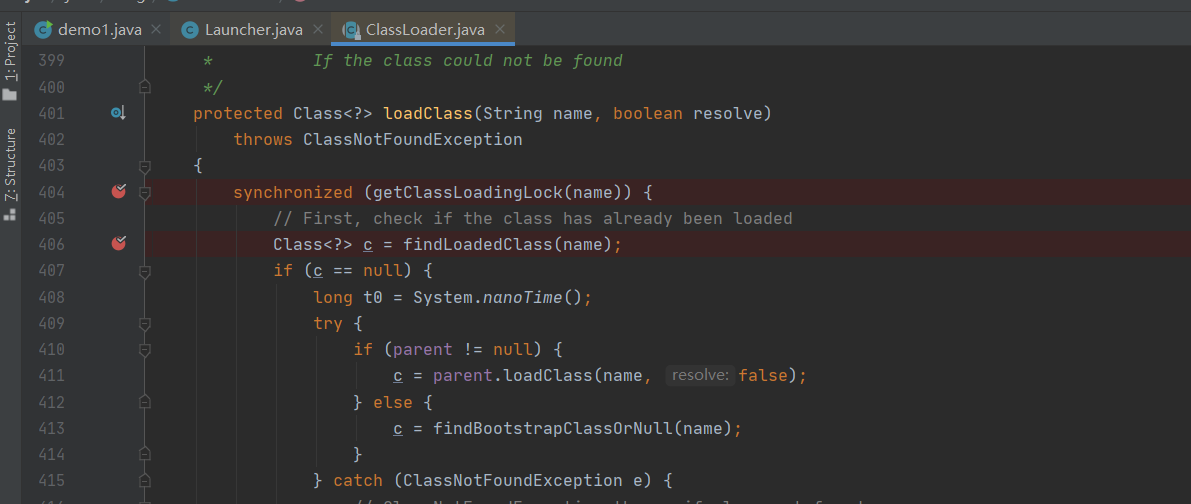Click the overridden method gutter icon at line 401

pos(118,113)
